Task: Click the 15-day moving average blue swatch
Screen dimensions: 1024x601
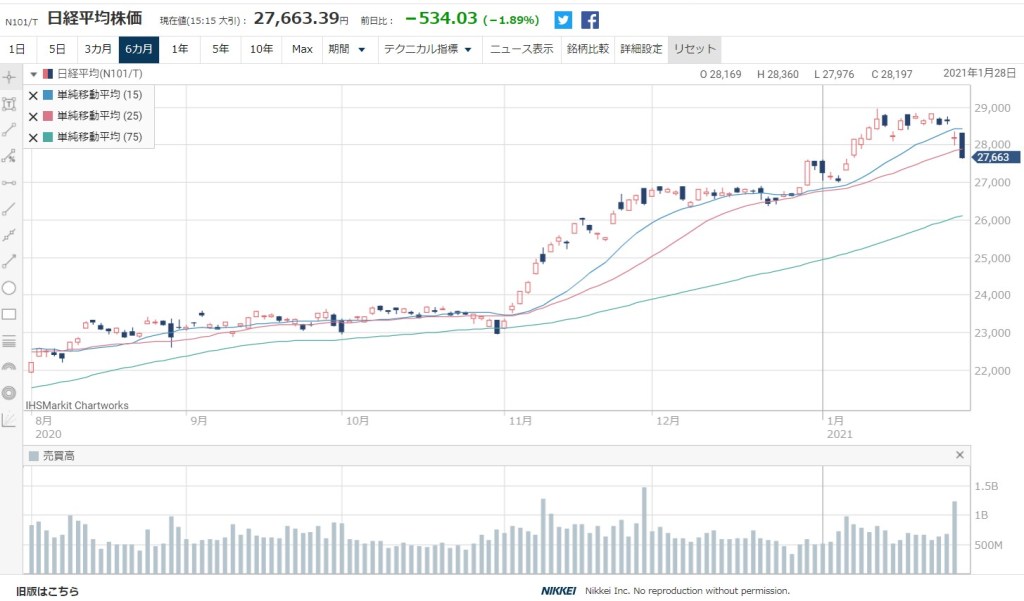Action: (48, 95)
